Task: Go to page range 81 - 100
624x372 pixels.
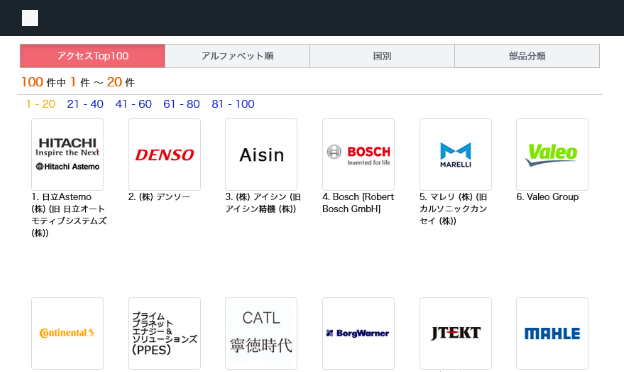Action: tap(233, 104)
